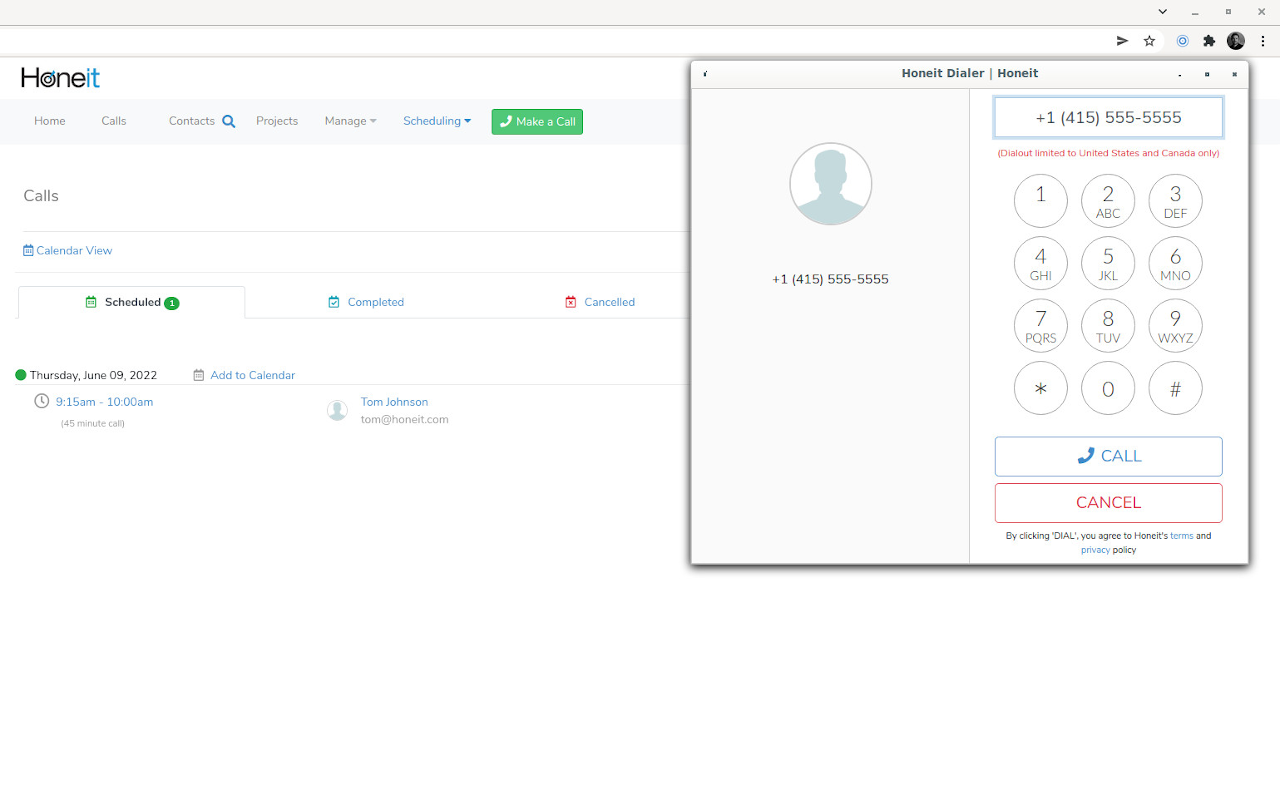The image size is (1280, 800).
Task: Click the Thursday, June 09, 2022 date
Action: pos(93,376)
